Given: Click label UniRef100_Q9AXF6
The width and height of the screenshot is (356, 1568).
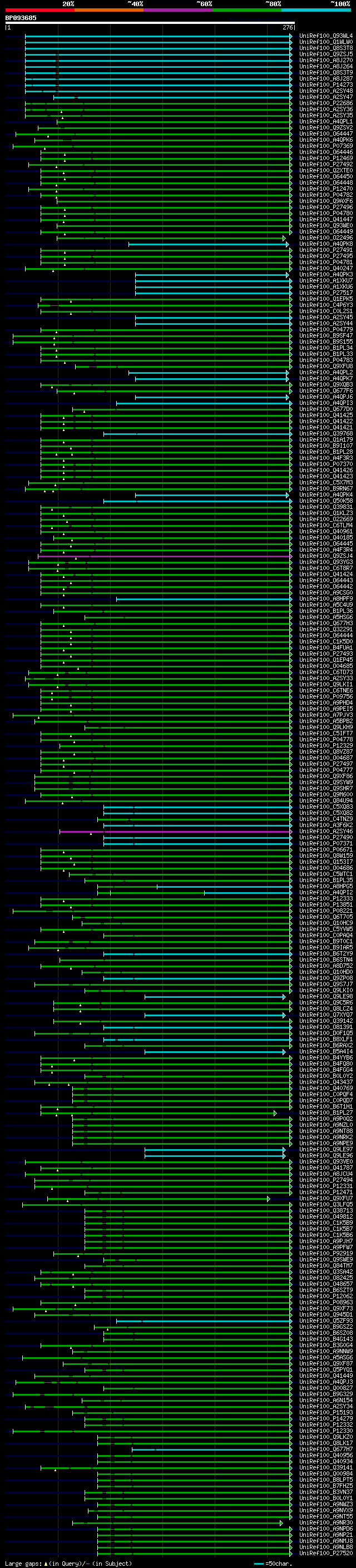Looking at the screenshot, I should tap(326, 201).
